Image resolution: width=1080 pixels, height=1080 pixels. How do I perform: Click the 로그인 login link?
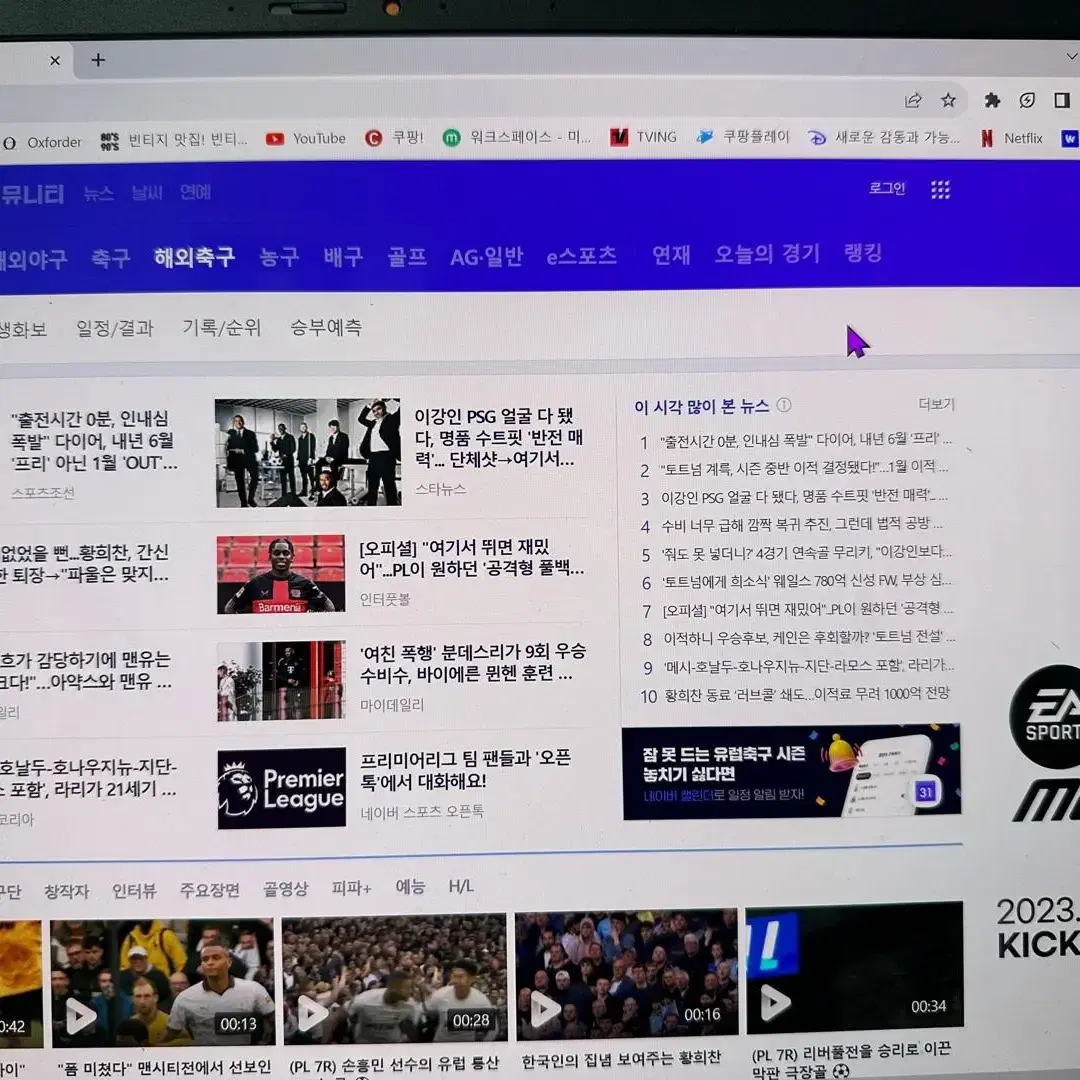886,188
